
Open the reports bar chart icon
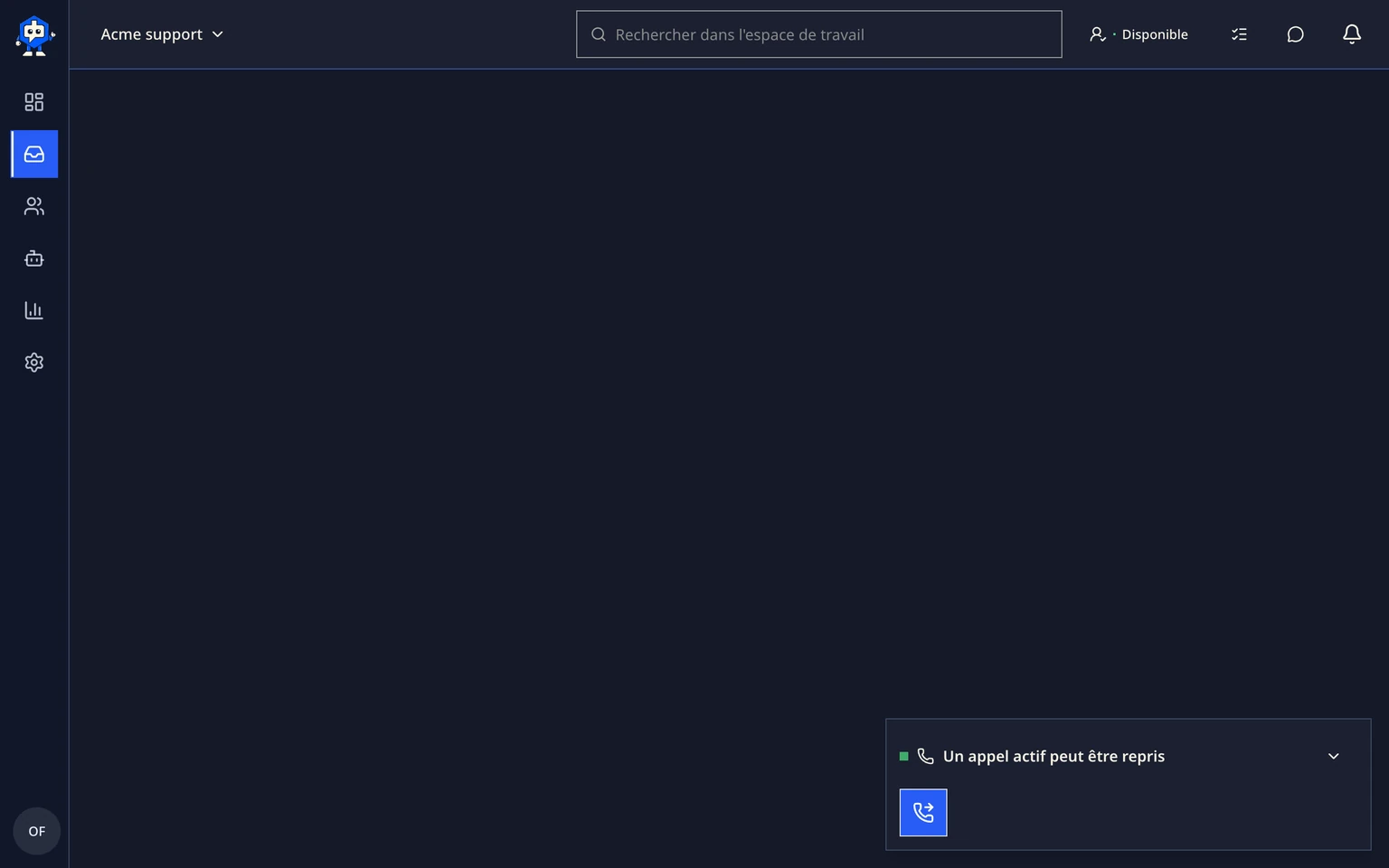tap(34, 310)
